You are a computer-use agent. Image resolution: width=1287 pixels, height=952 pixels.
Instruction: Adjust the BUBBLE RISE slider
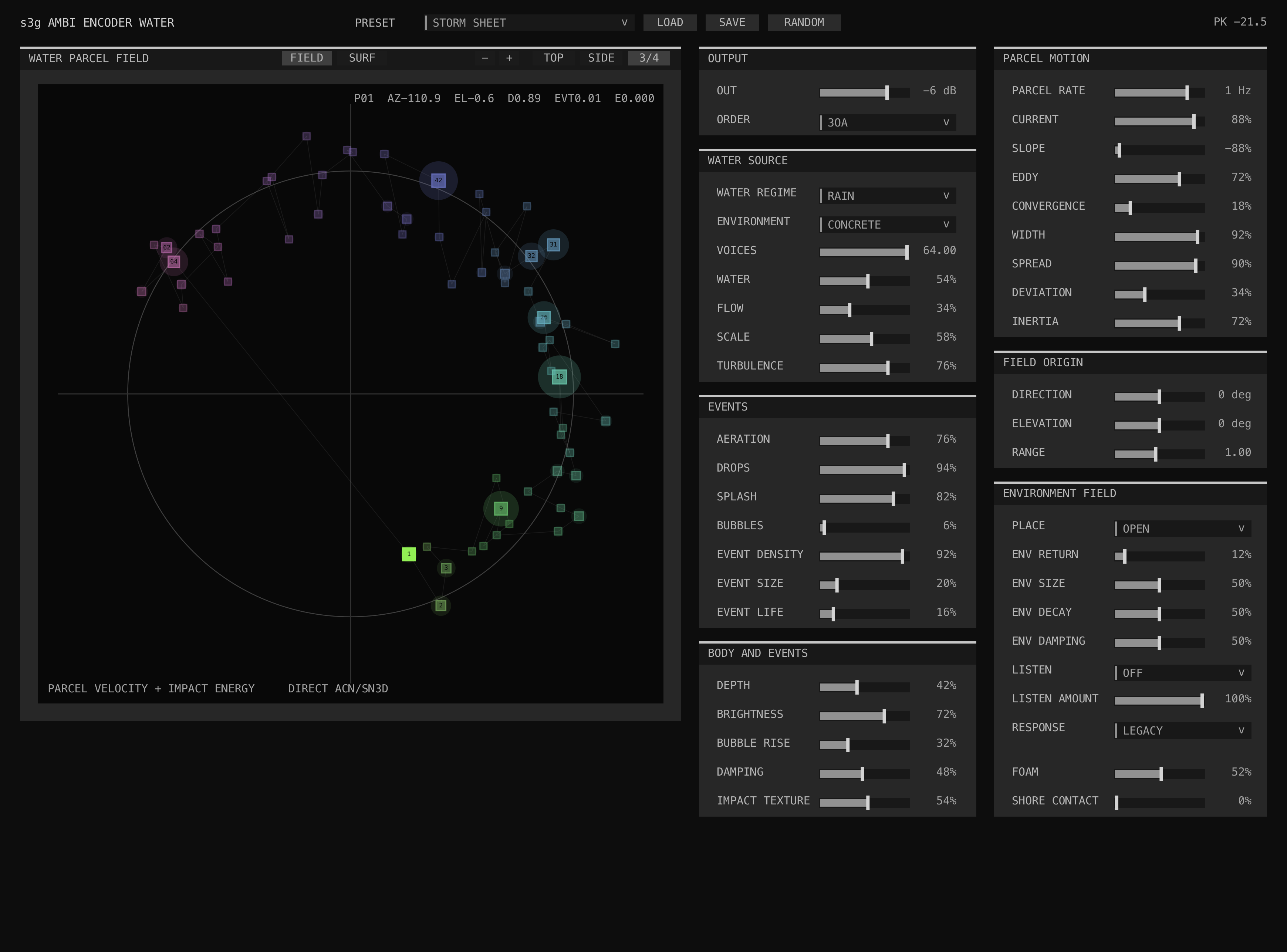click(x=865, y=745)
